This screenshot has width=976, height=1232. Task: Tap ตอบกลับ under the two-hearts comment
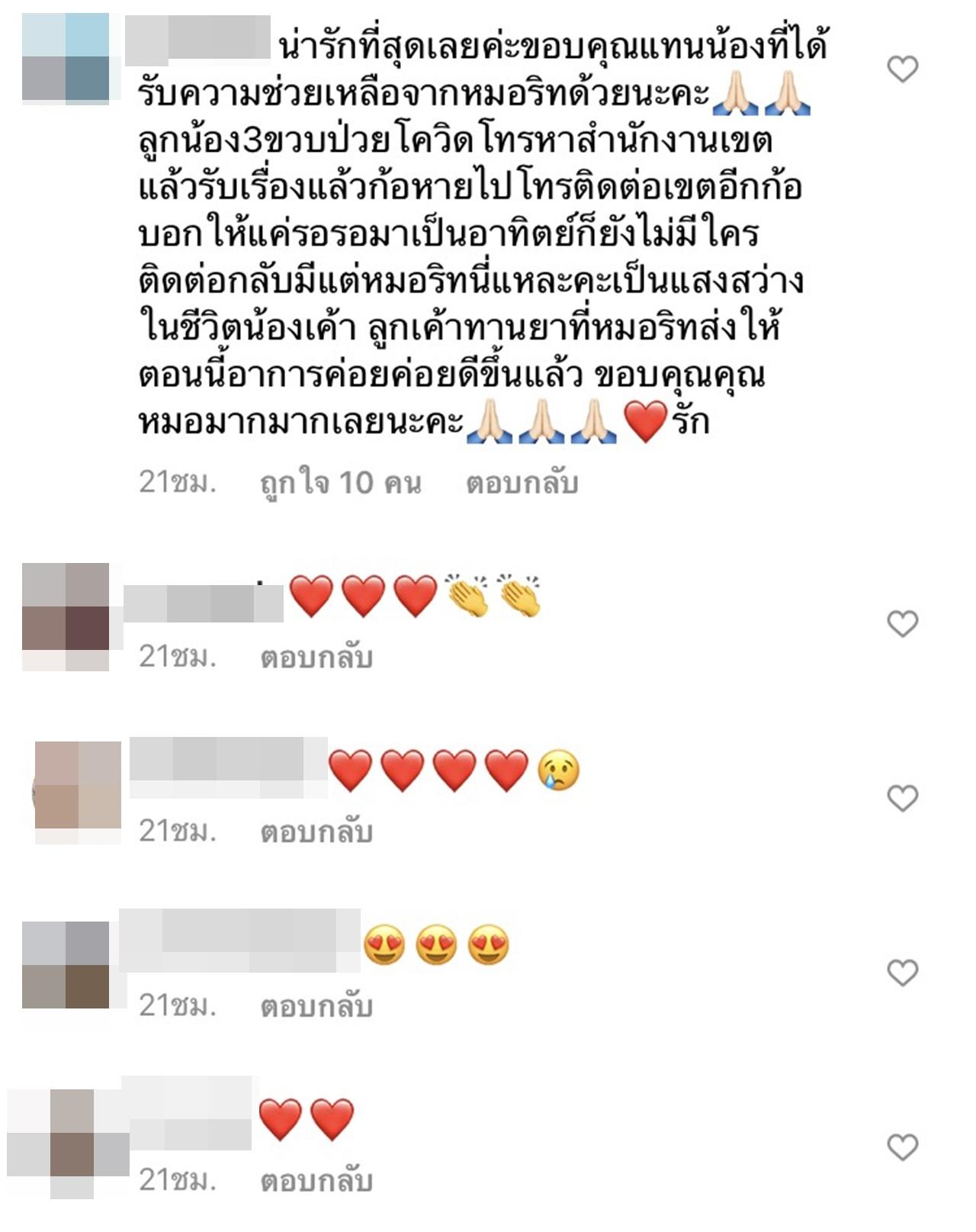(x=316, y=1180)
